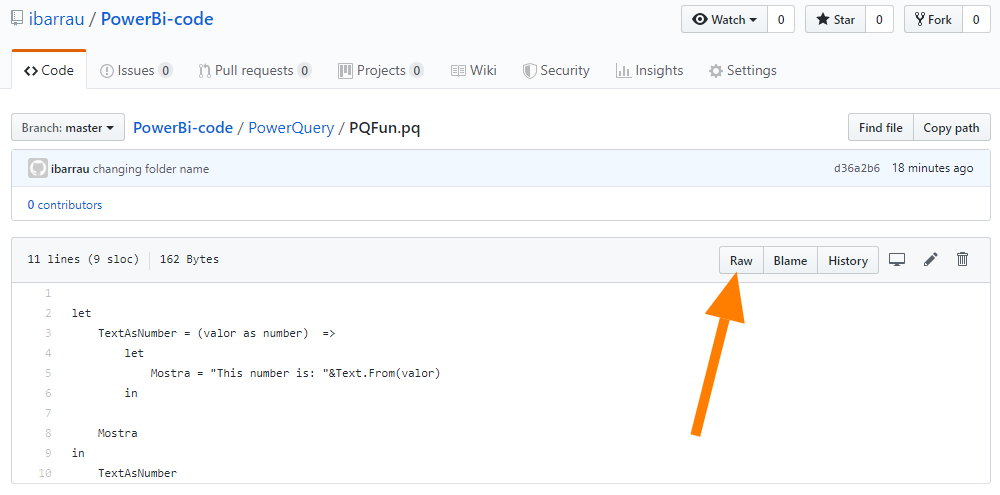Image resolution: width=1000 pixels, height=495 pixels.
Task: Click the 'TextAsNumber = (valor as number)' code line
Action: [x=216, y=333]
